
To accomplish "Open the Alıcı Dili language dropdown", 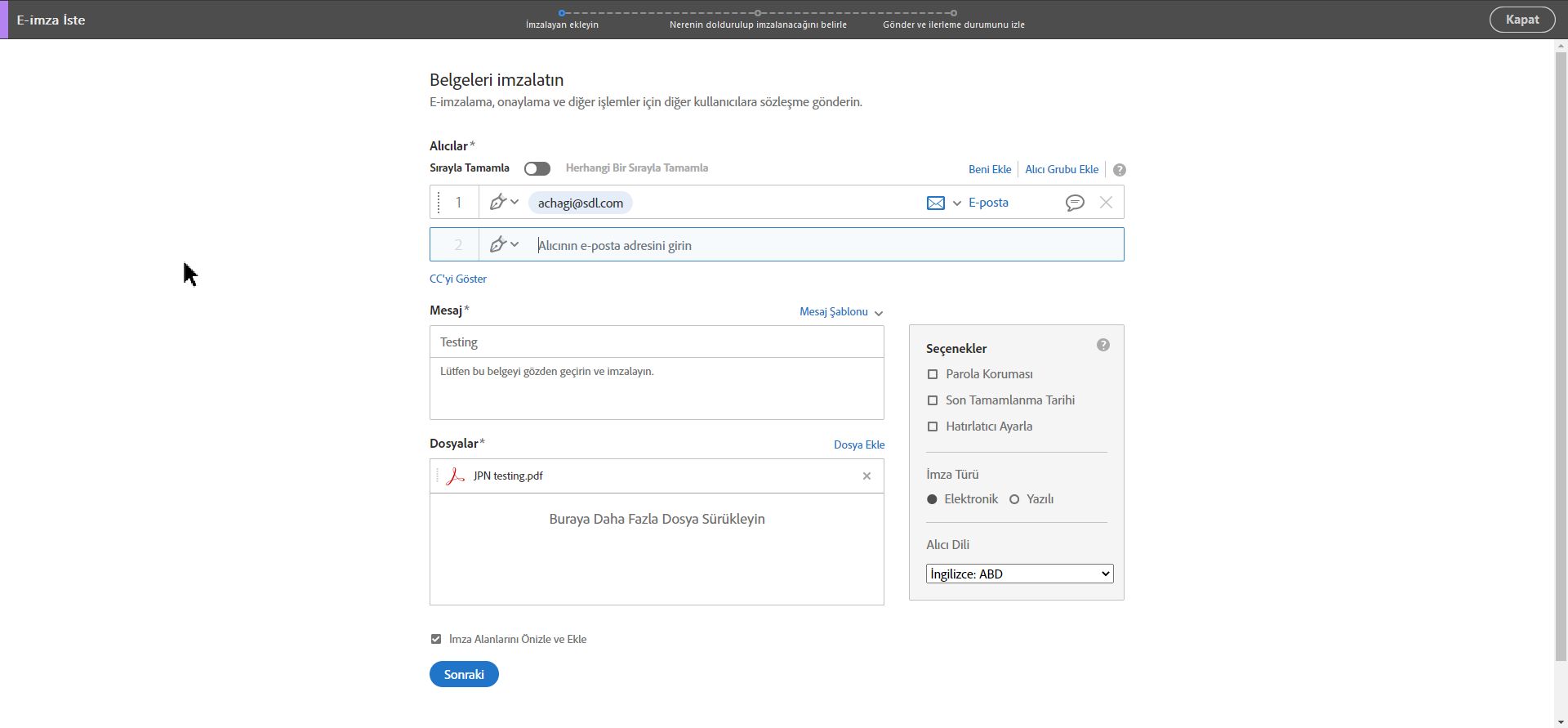I will [1019, 574].
